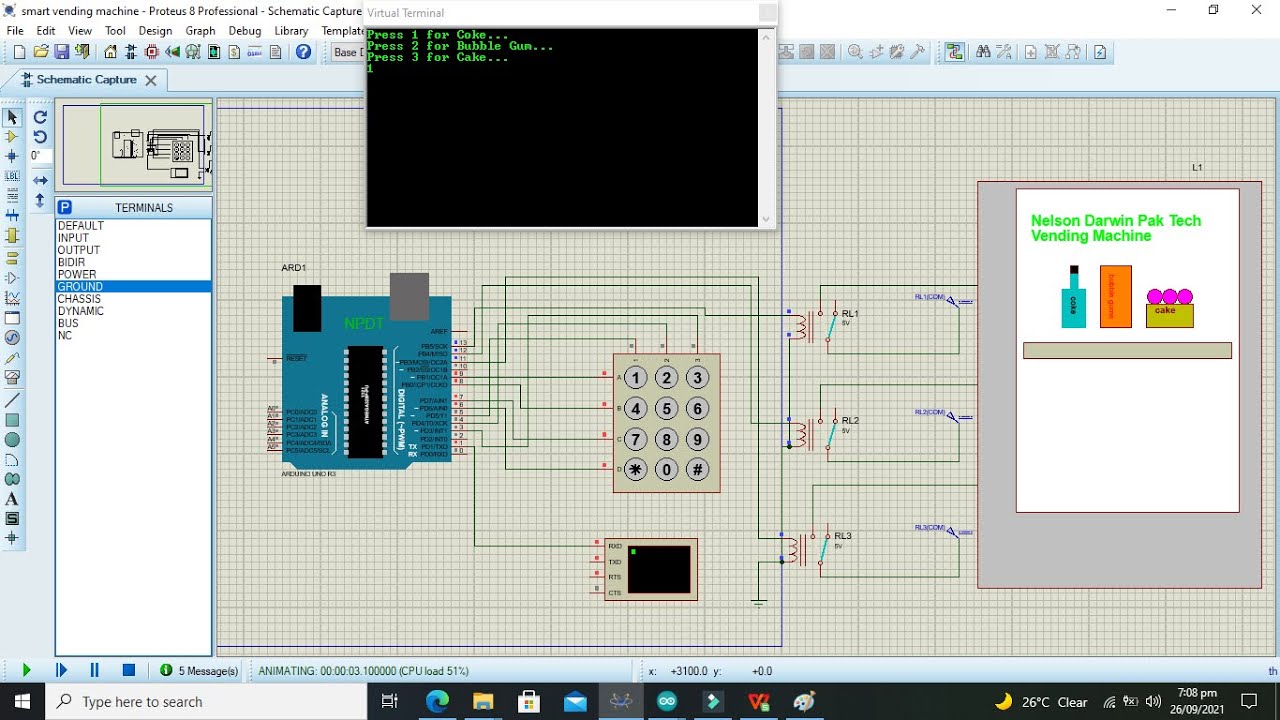The image size is (1280, 720).
Task: Click the rotation angle input field
Action: click(40, 156)
